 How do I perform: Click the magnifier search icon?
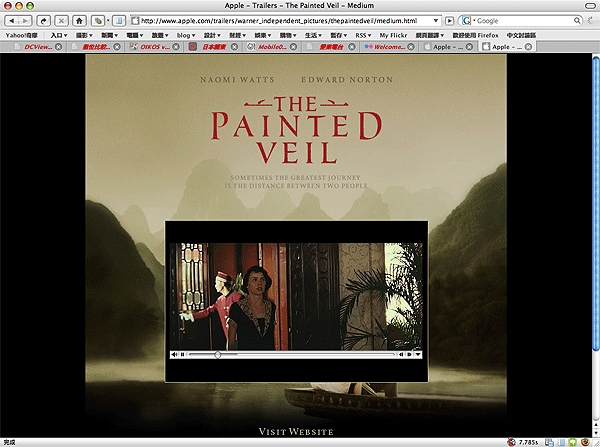[x=577, y=21]
